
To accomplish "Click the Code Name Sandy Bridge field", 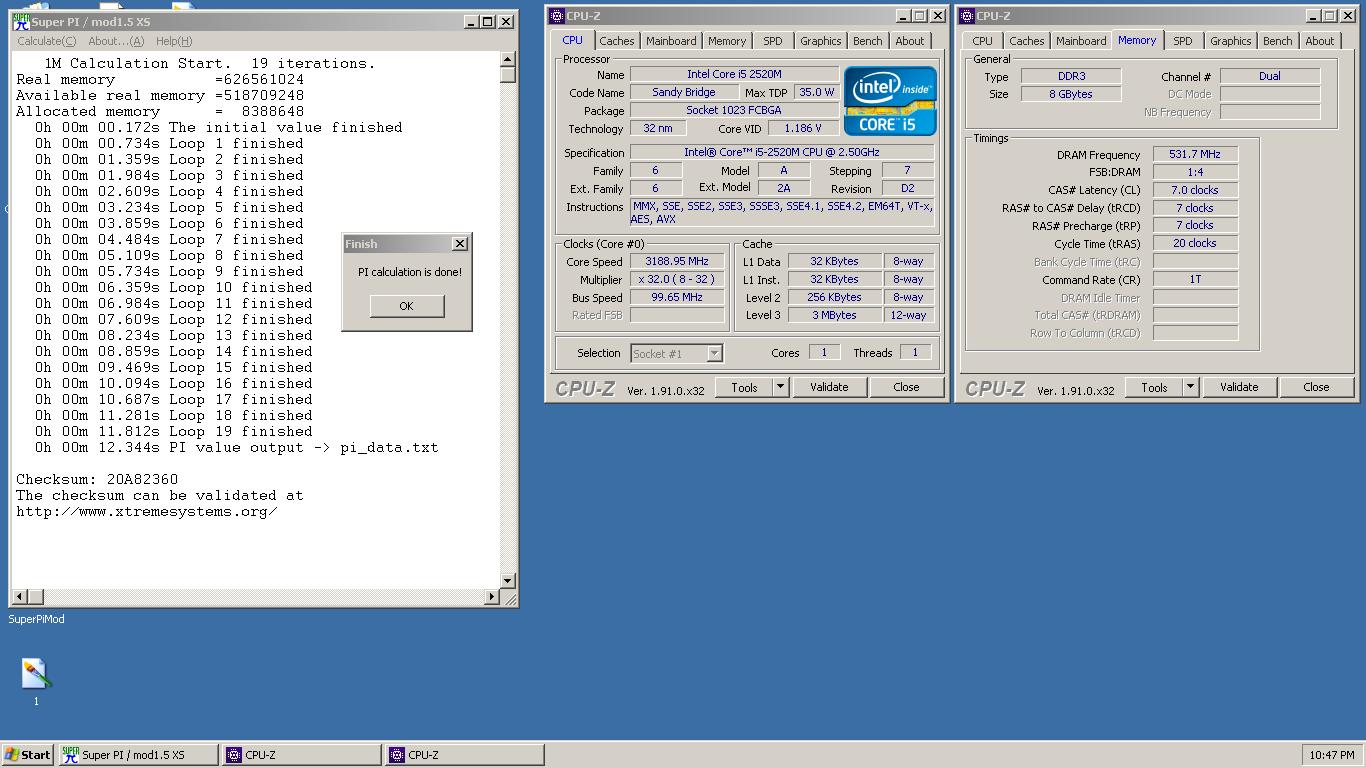I will [x=683, y=93].
